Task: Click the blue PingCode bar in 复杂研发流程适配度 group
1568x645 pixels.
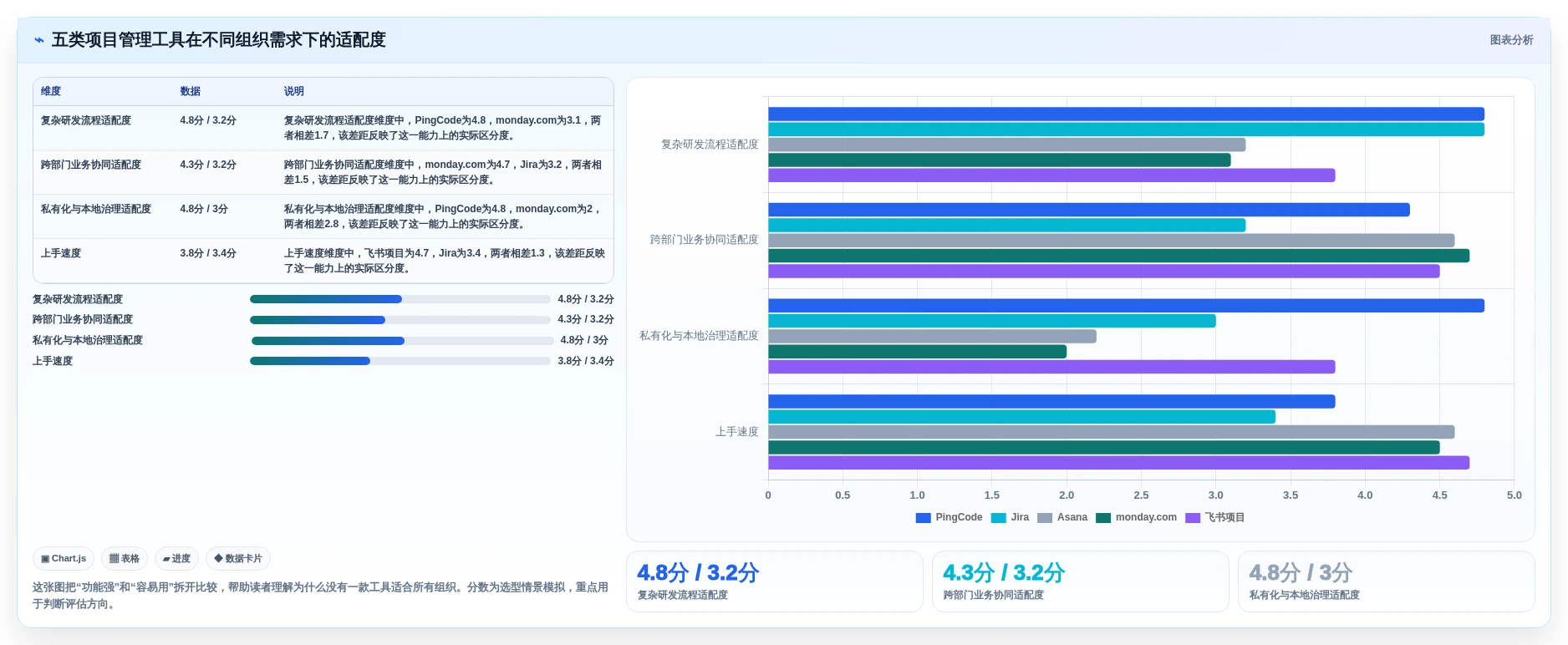Action: pos(1126,114)
